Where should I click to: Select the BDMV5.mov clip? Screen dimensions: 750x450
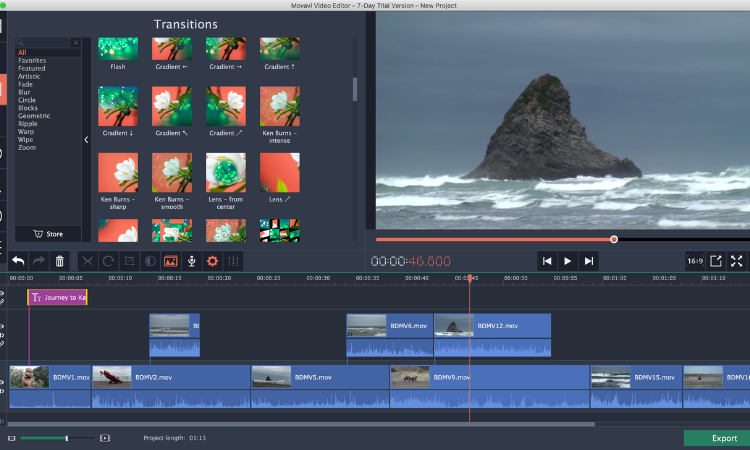click(320, 386)
